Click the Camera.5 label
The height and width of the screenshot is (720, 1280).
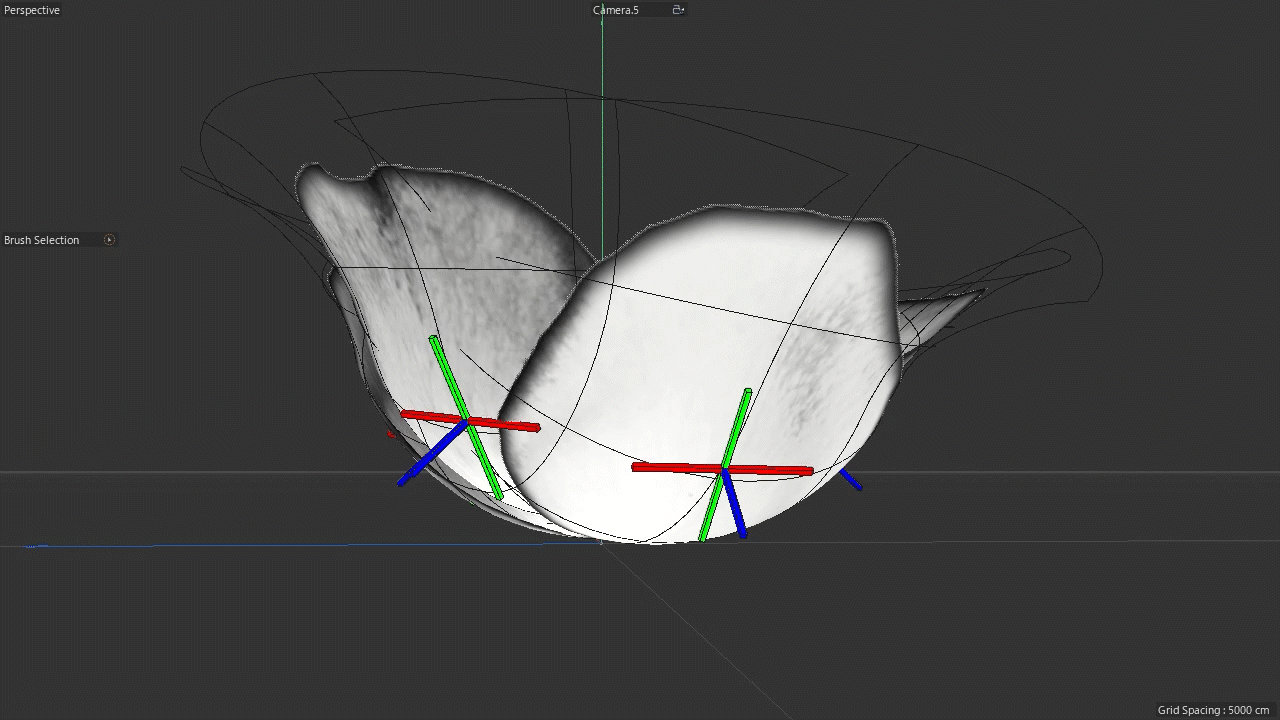click(616, 10)
